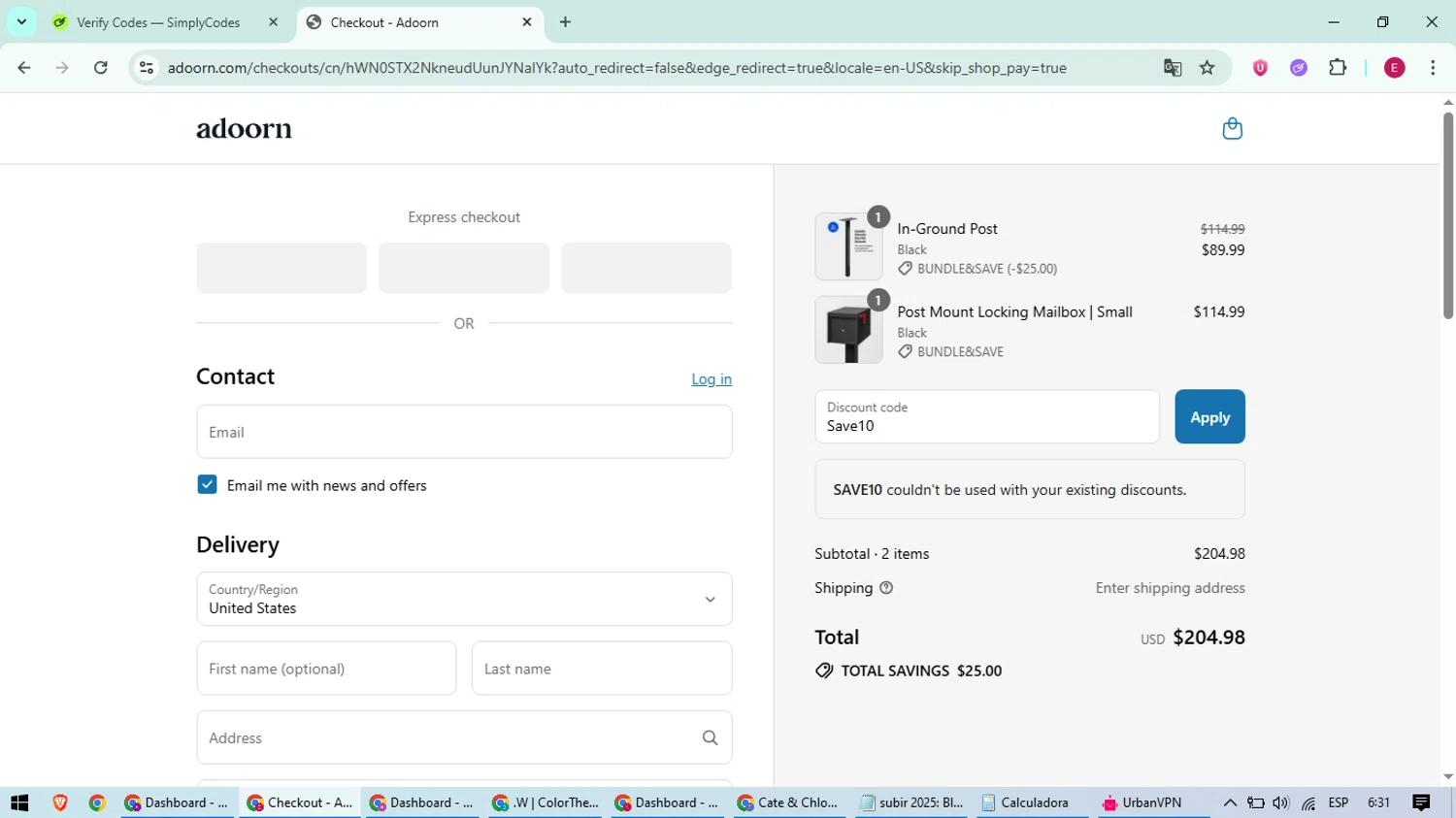The width and height of the screenshot is (1456, 818).
Task: Click the browser Forward arrow
Action: [x=62, y=68]
